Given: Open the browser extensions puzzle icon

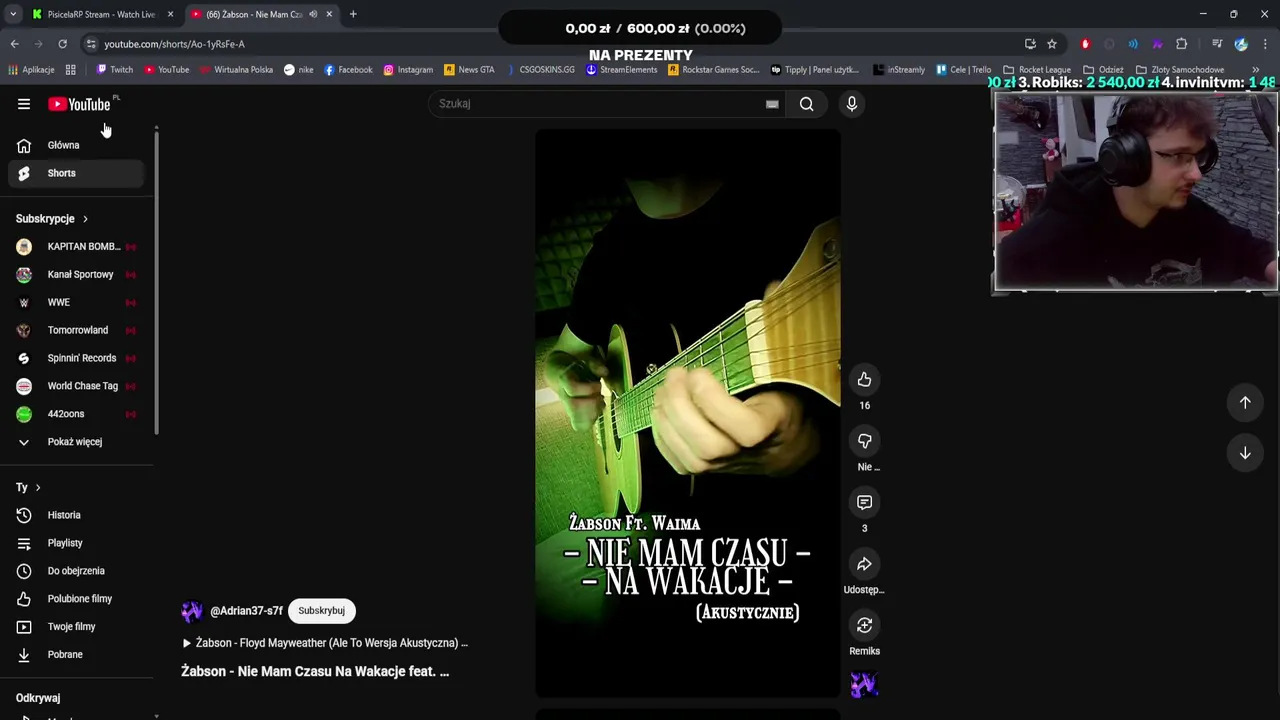Looking at the screenshot, I should [x=1182, y=44].
